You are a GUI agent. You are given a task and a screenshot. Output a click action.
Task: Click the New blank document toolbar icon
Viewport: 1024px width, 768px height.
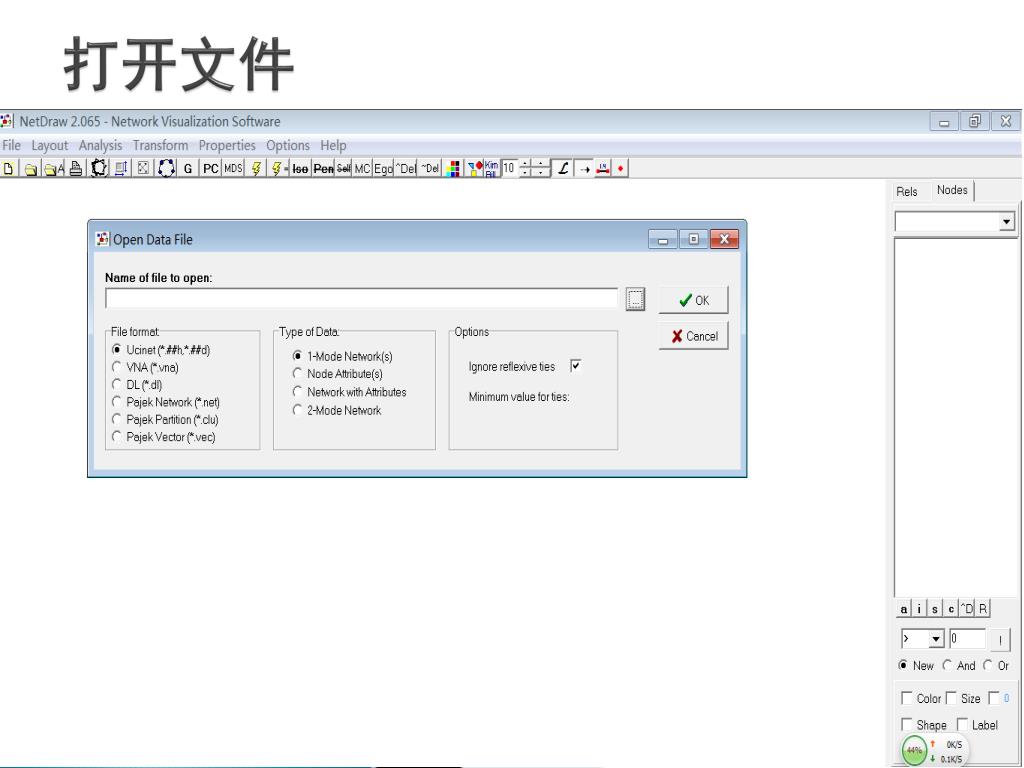tap(8, 168)
